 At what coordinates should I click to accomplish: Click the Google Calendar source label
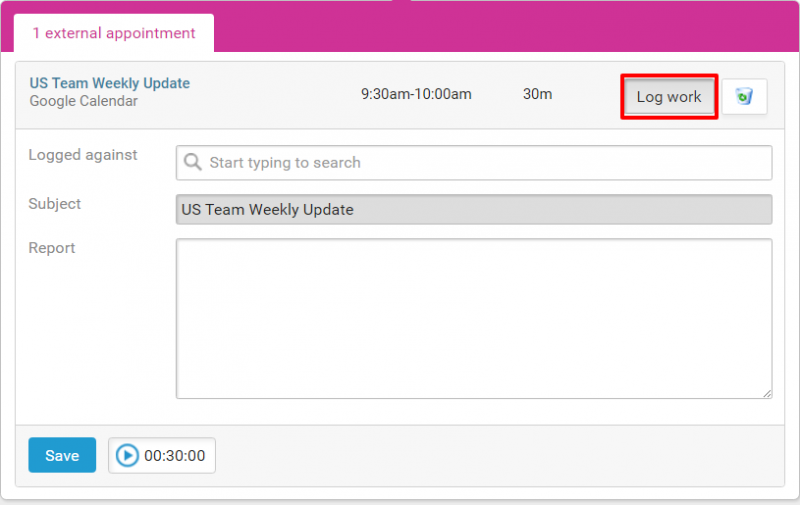(84, 101)
